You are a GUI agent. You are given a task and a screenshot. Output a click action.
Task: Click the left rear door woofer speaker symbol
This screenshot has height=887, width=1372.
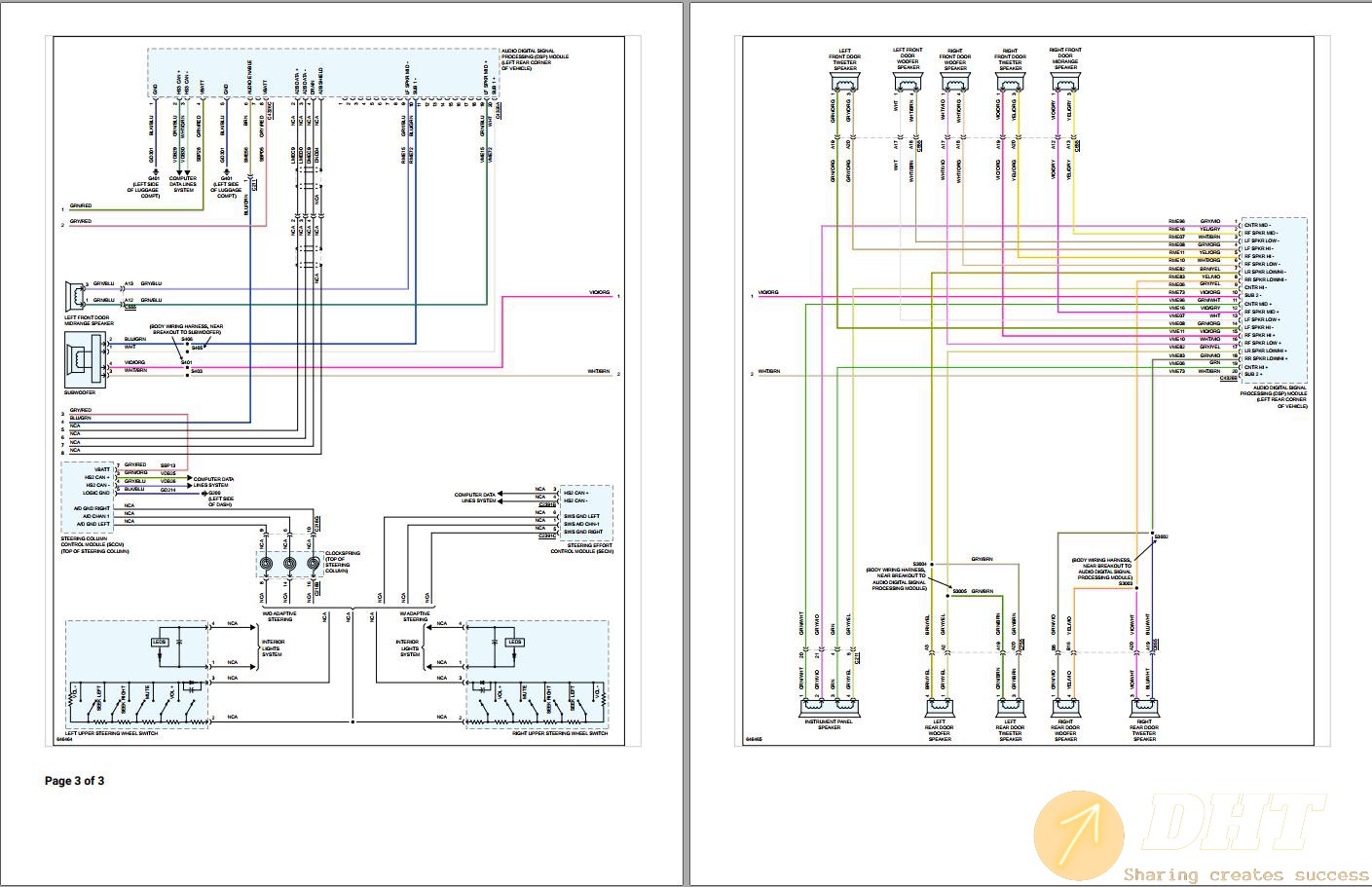(x=939, y=710)
